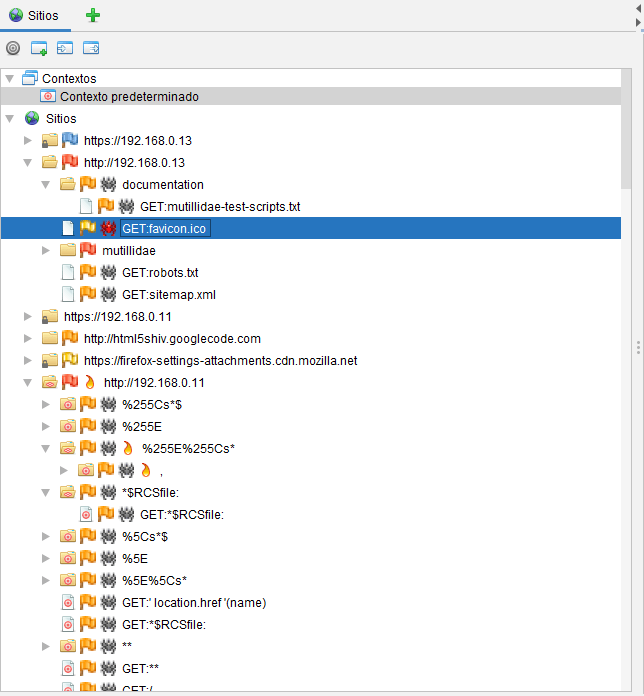
Task: Click the yellow flag on firefox-settings-attachments site
Action: coord(70,360)
